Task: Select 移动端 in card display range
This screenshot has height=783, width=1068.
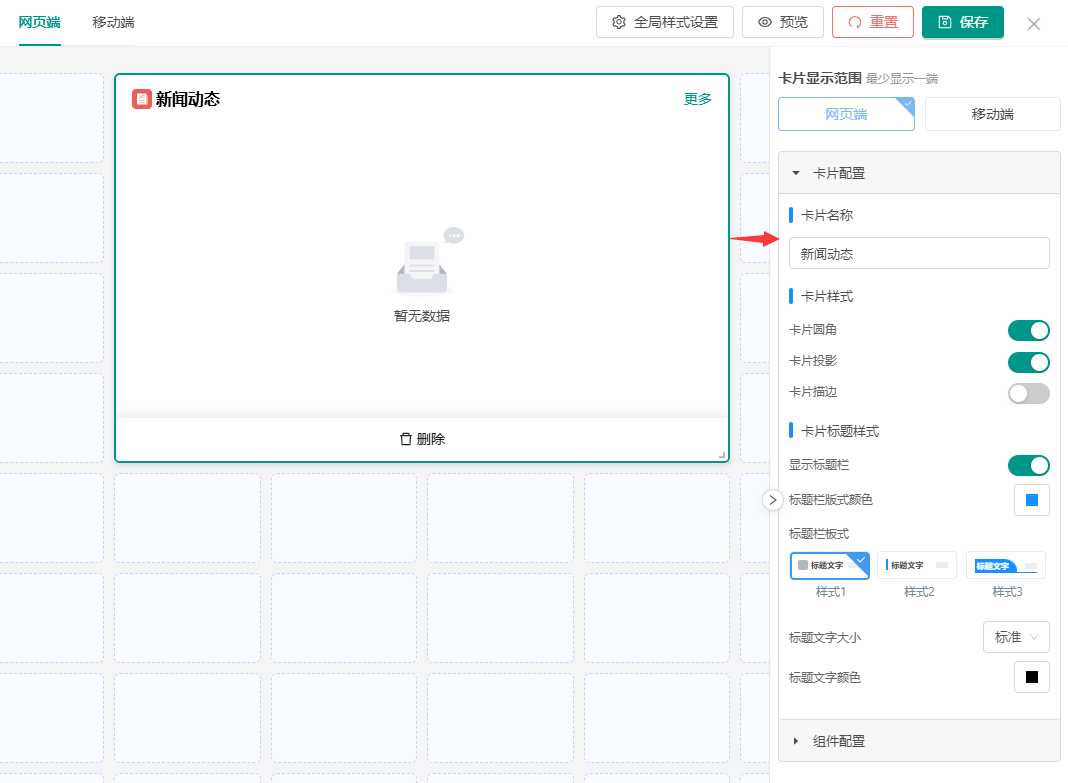Action: coord(992,114)
